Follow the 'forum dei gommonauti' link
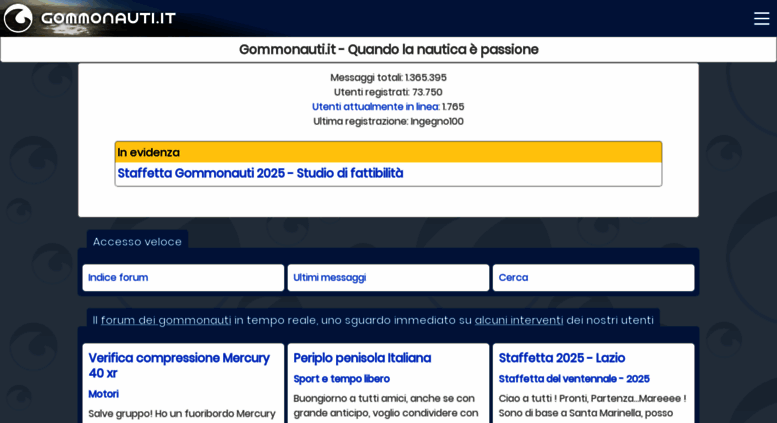This screenshot has height=423, width=777. point(166,320)
